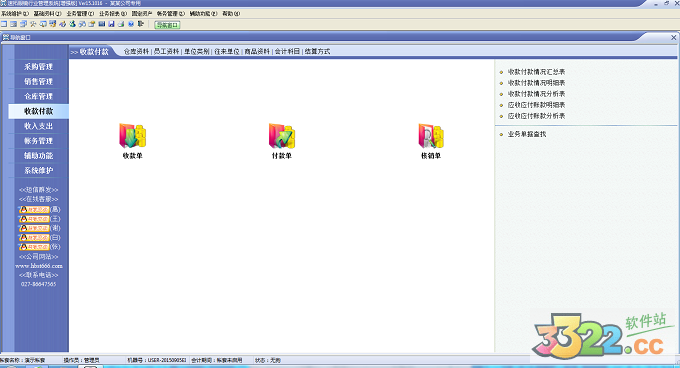Click the QQ chat badge labeled (高)
Viewport: 680px width, 368px height.
tap(34, 209)
